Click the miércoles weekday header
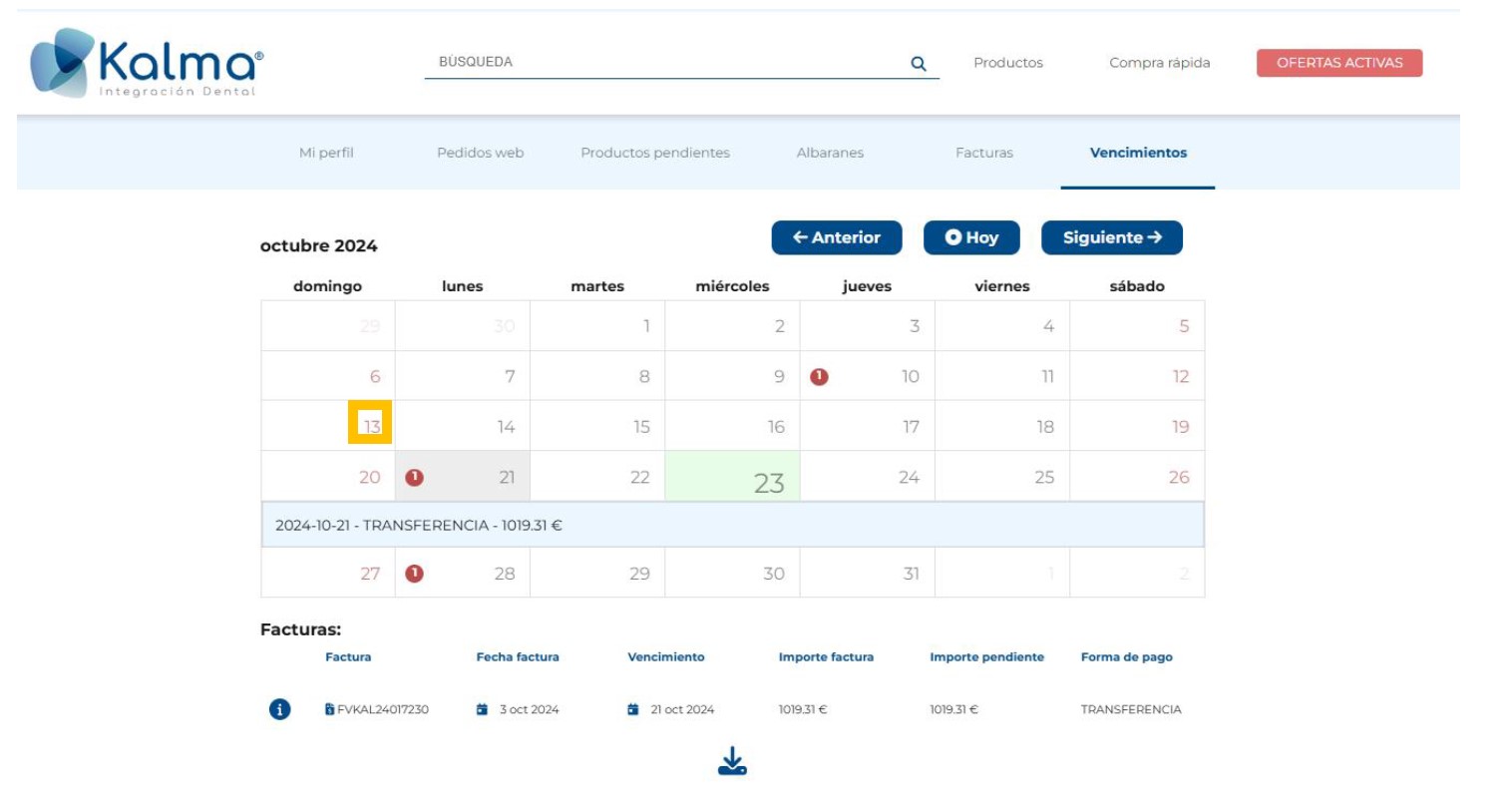Screen dimensions: 1512x809 pos(732,286)
